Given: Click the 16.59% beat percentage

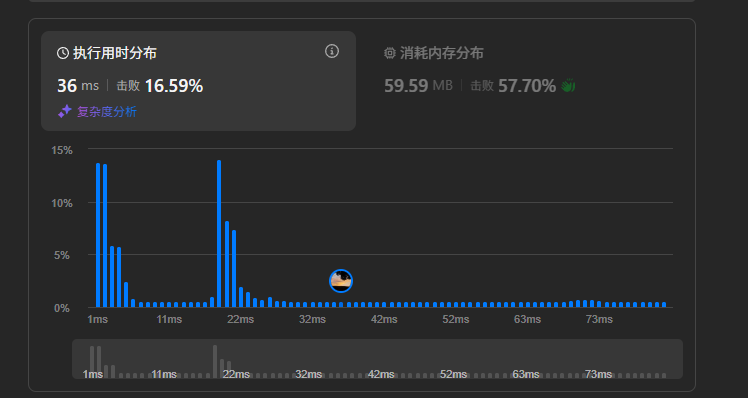Looking at the screenshot, I should coord(174,86).
